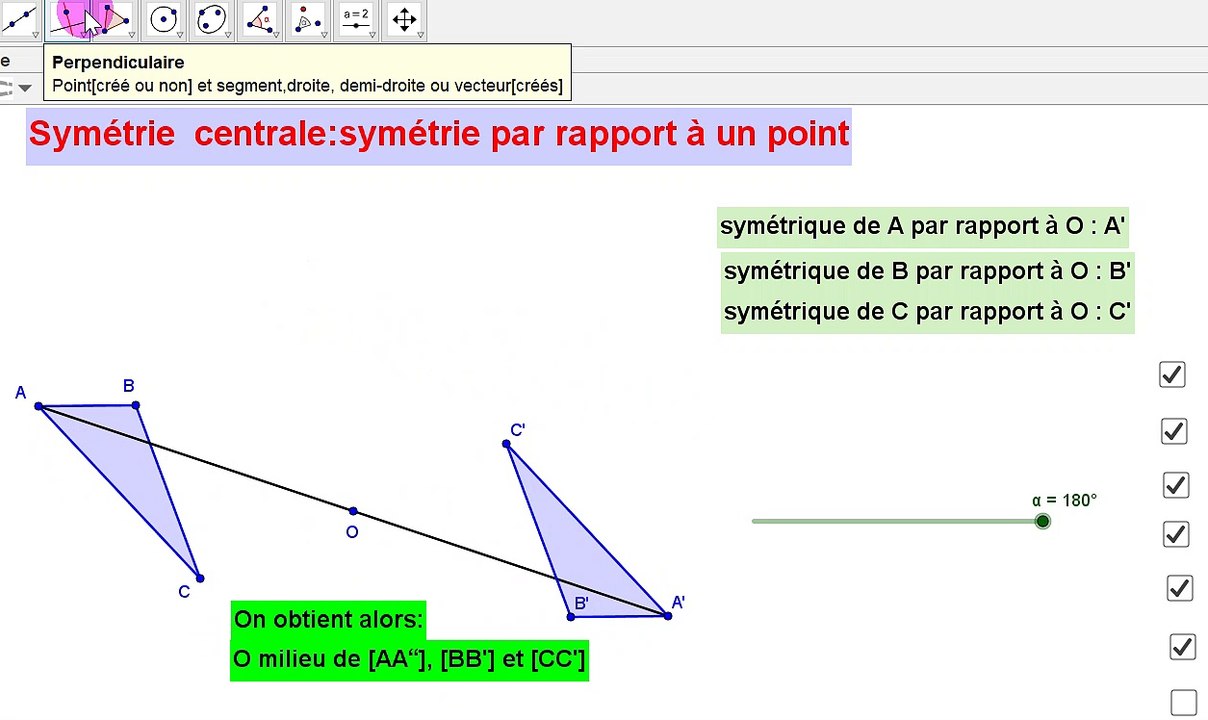Image resolution: width=1208 pixels, height=720 pixels.
Task: Open the Circle tool's dropdown triangle
Action: [180, 35]
